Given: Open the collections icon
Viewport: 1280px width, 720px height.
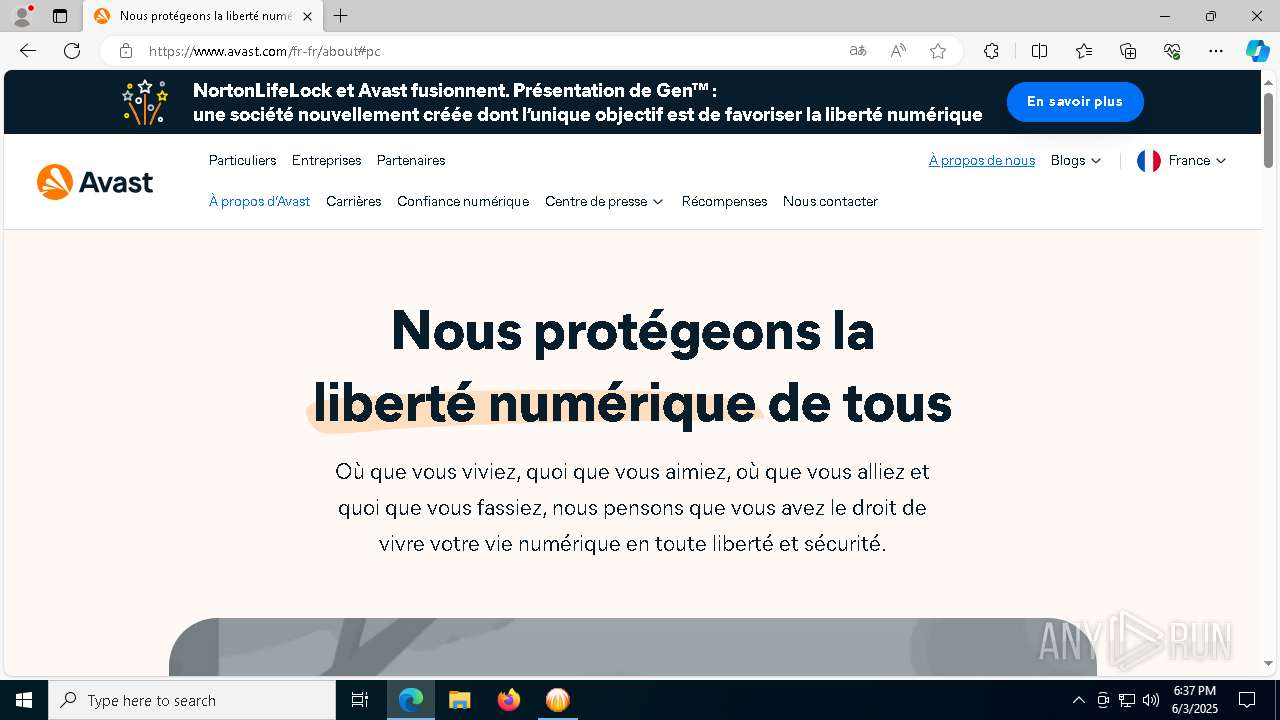Looking at the screenshot, I should coord(1128,51).
